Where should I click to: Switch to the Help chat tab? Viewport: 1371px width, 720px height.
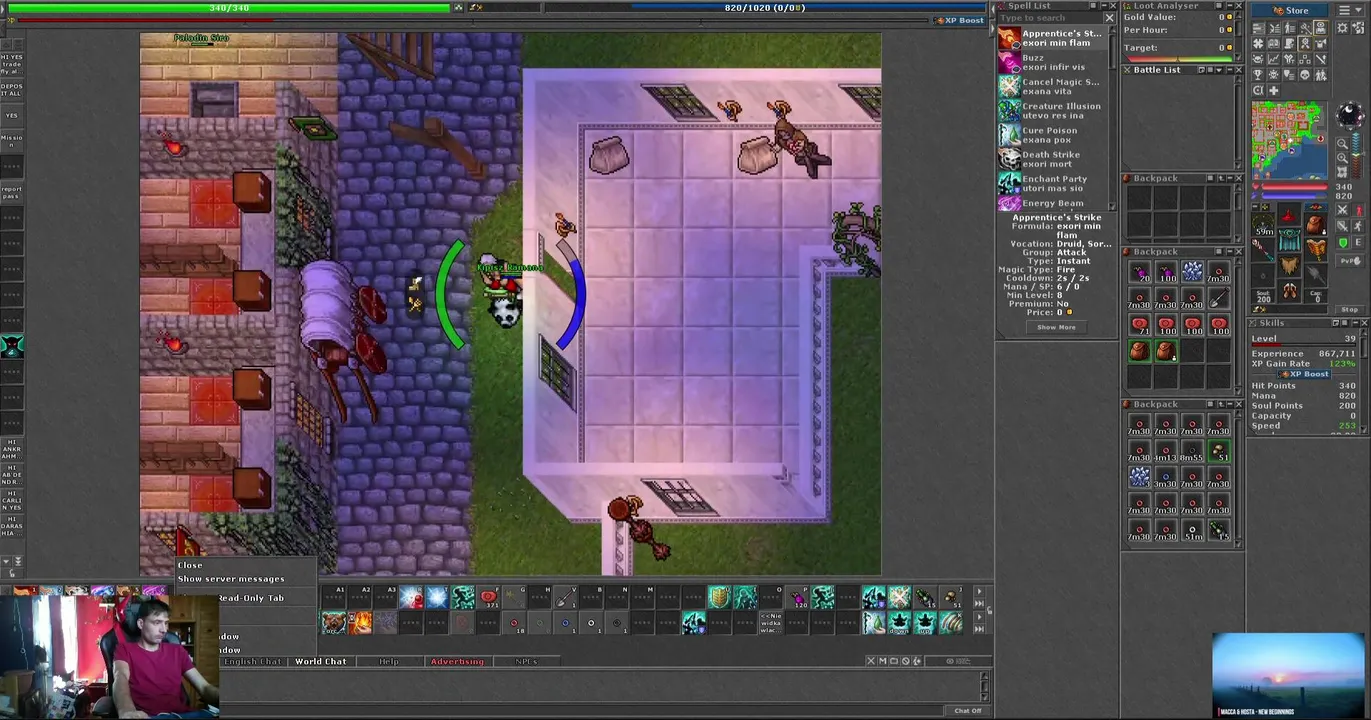pyautogui.click(x=388, y=662)
